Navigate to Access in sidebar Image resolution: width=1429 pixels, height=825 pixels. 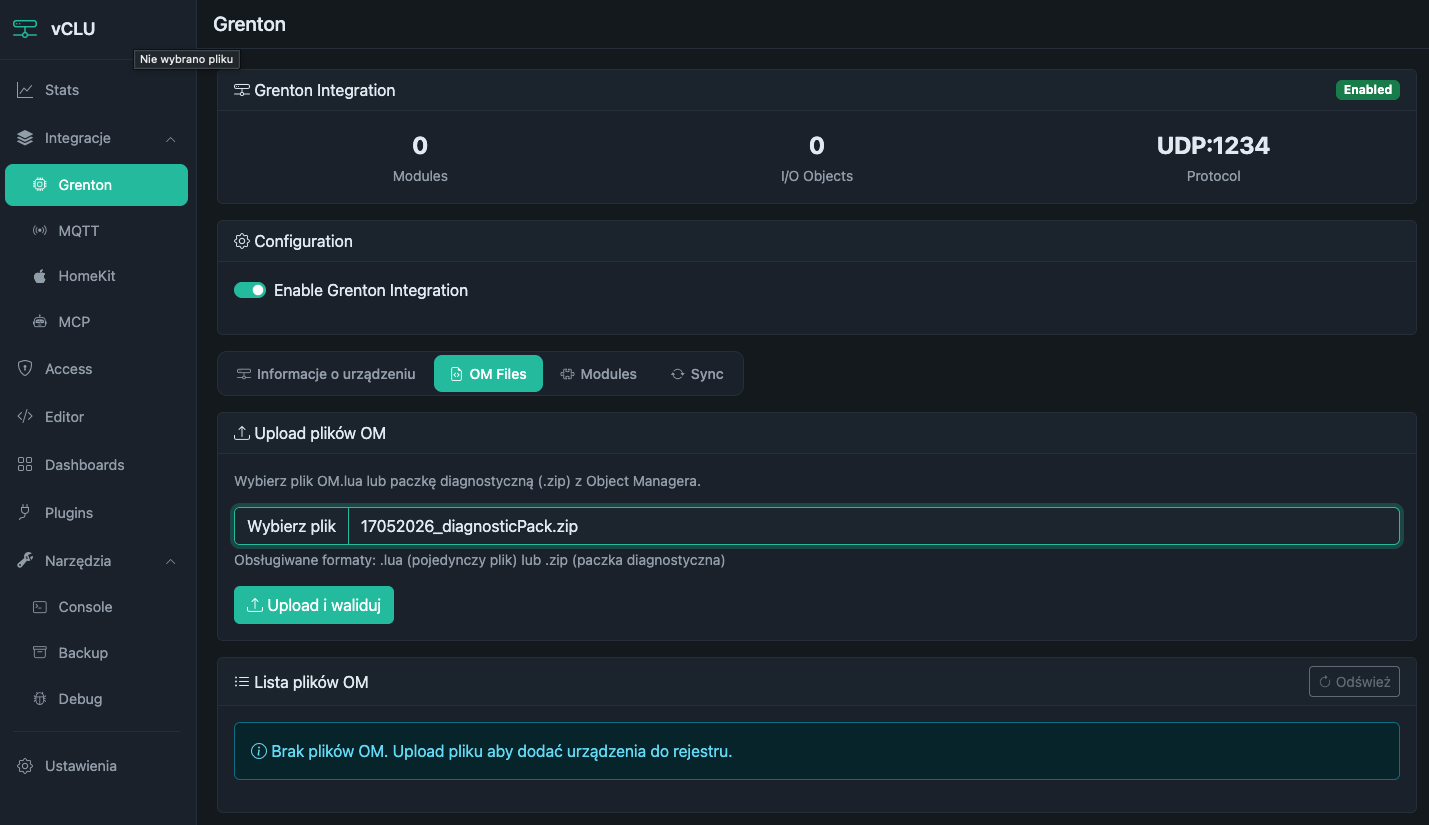tap(96, 369)
